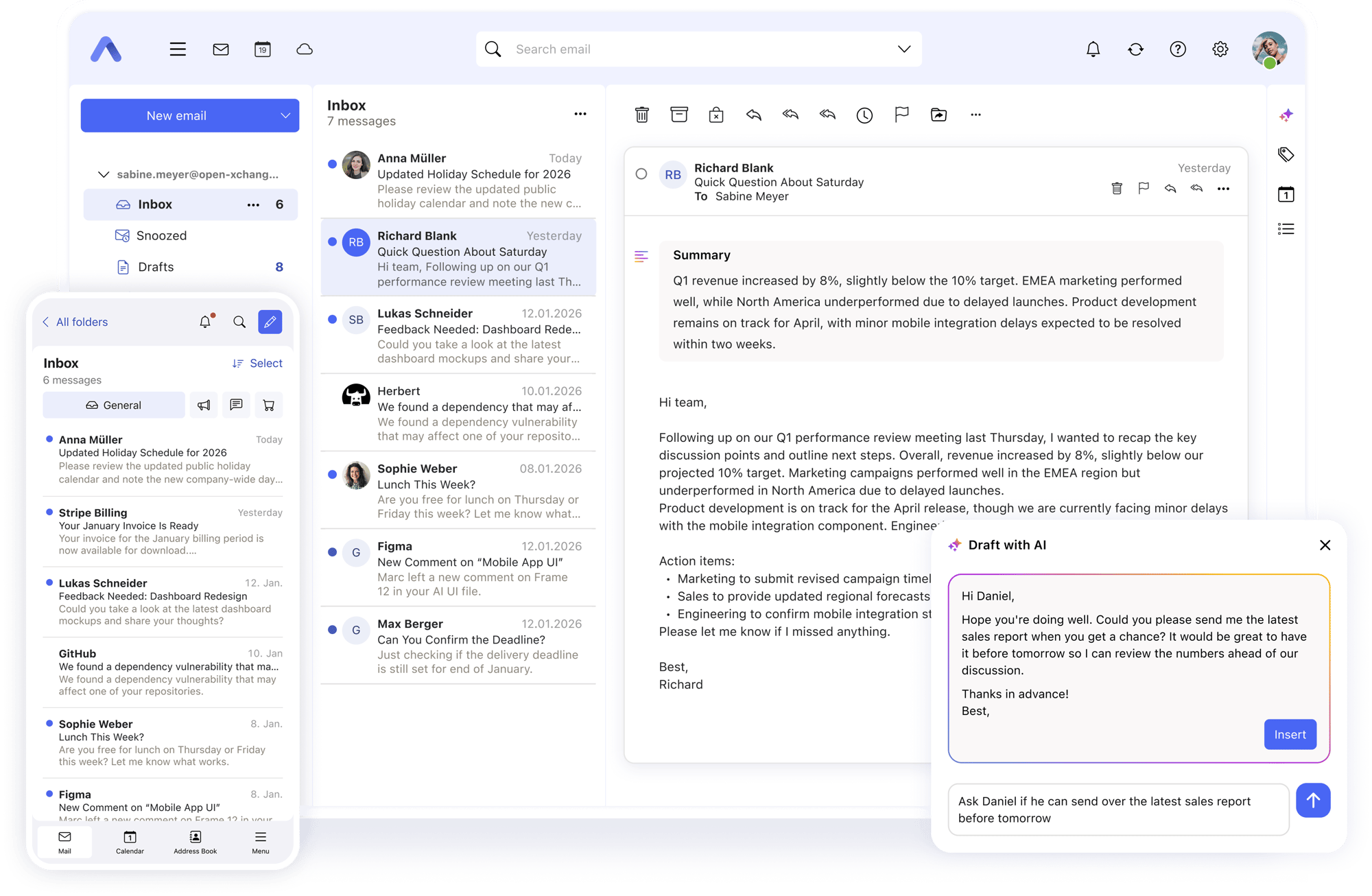
Task: Toggle unread dot on Anna Müller email
Action: coord(332,164)
